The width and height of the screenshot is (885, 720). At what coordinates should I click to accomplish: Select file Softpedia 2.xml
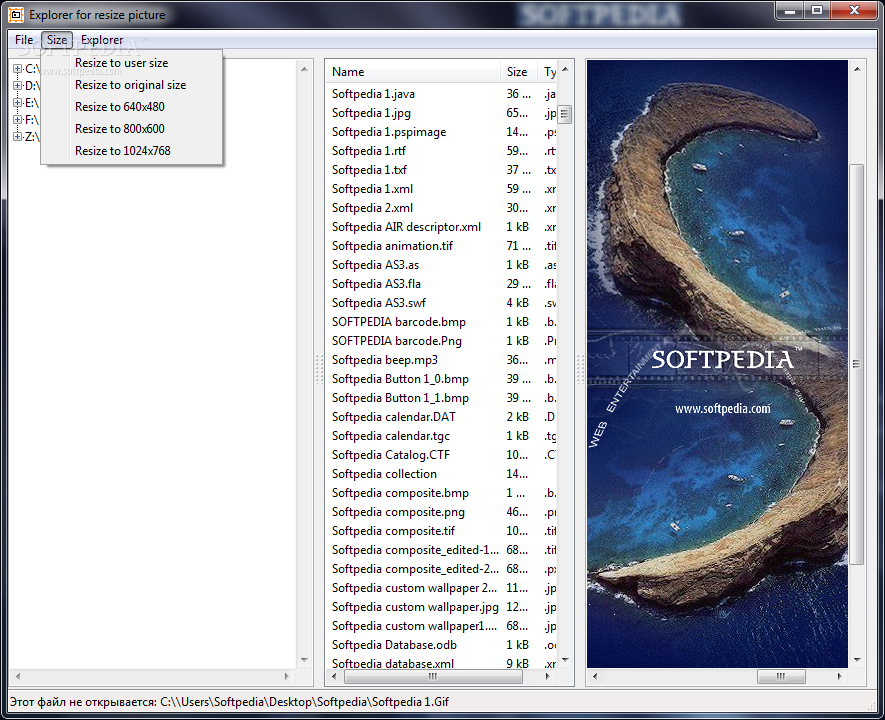[372, 208]
